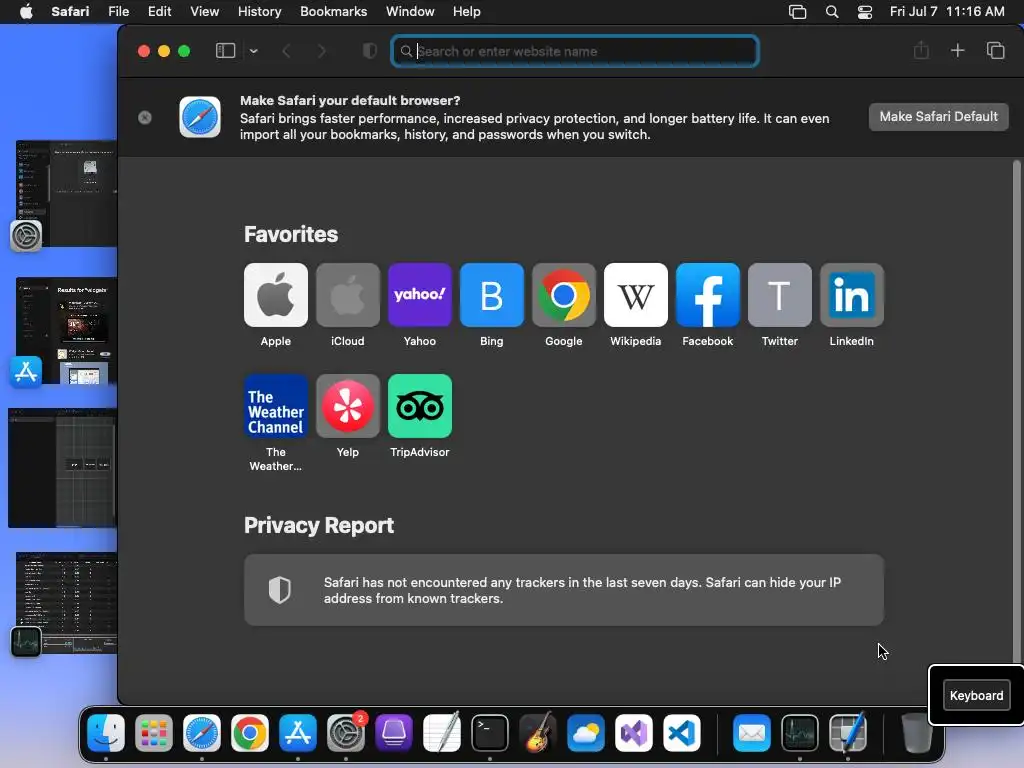
Task: Click the Share toolbar button
Action: [921, 50]
